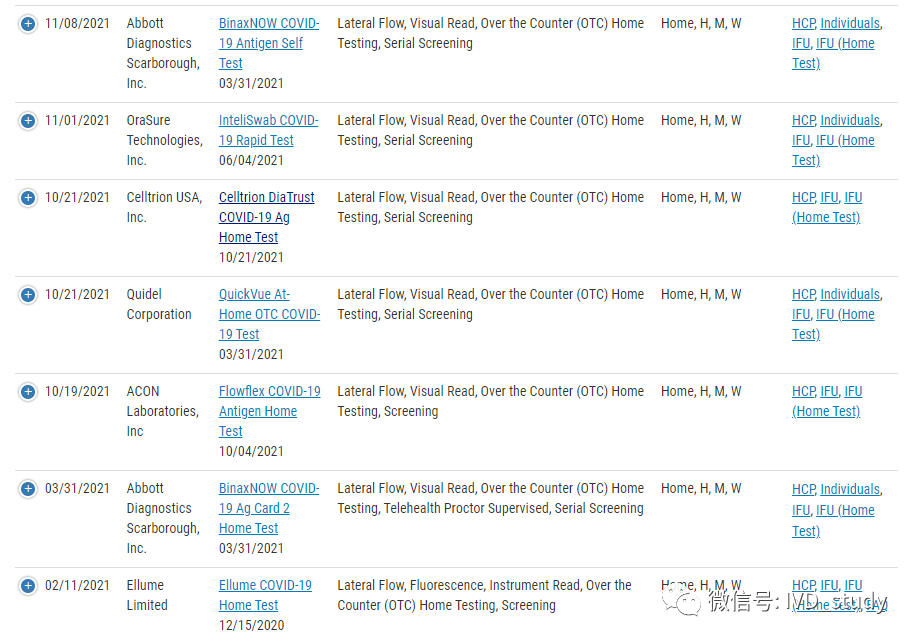Select Serial Screening attributes in Celltrion row
The image size is (916, 643).
pyautogui.click(x=491, y=207)
